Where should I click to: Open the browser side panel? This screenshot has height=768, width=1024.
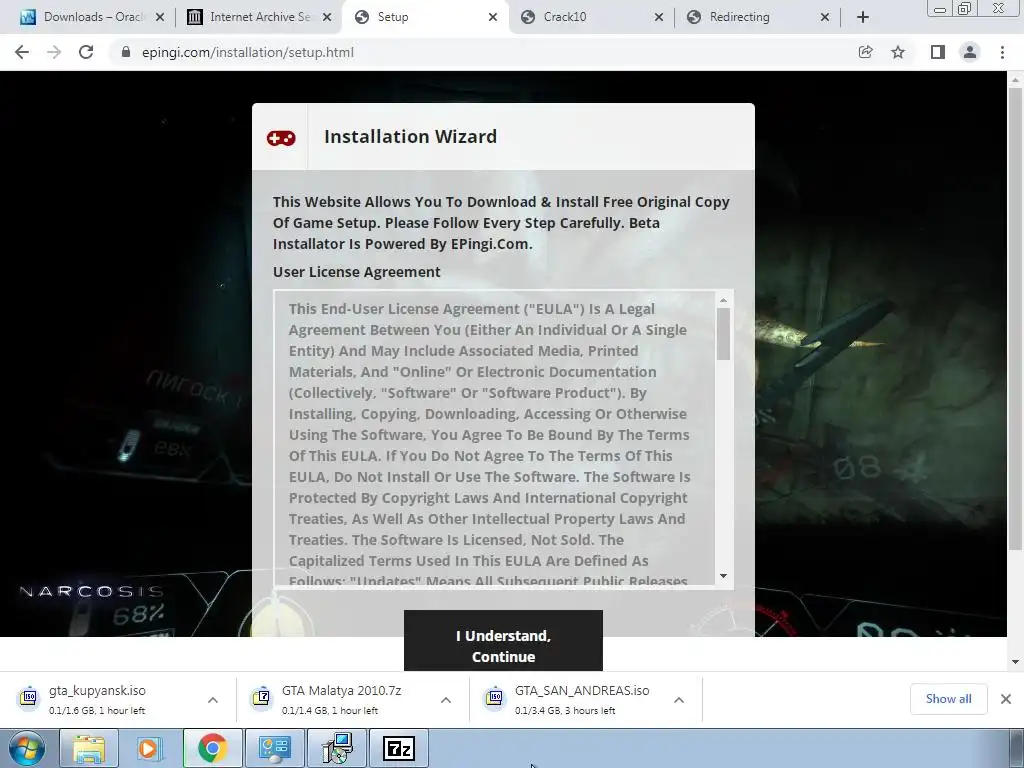pyautogui.click(x=938, y=52)
